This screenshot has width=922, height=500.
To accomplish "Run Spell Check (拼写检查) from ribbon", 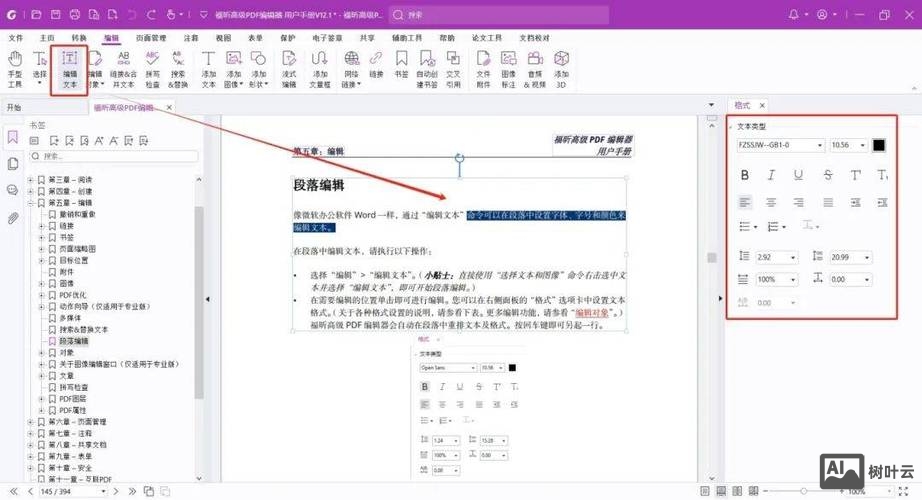I will click(152, 68).
